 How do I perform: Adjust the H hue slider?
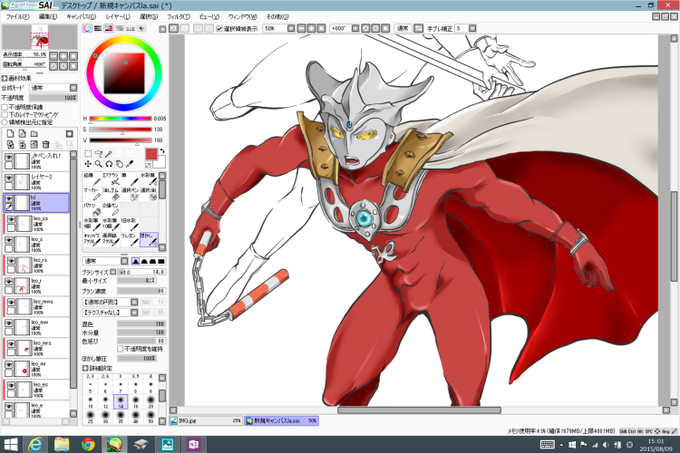121,118
